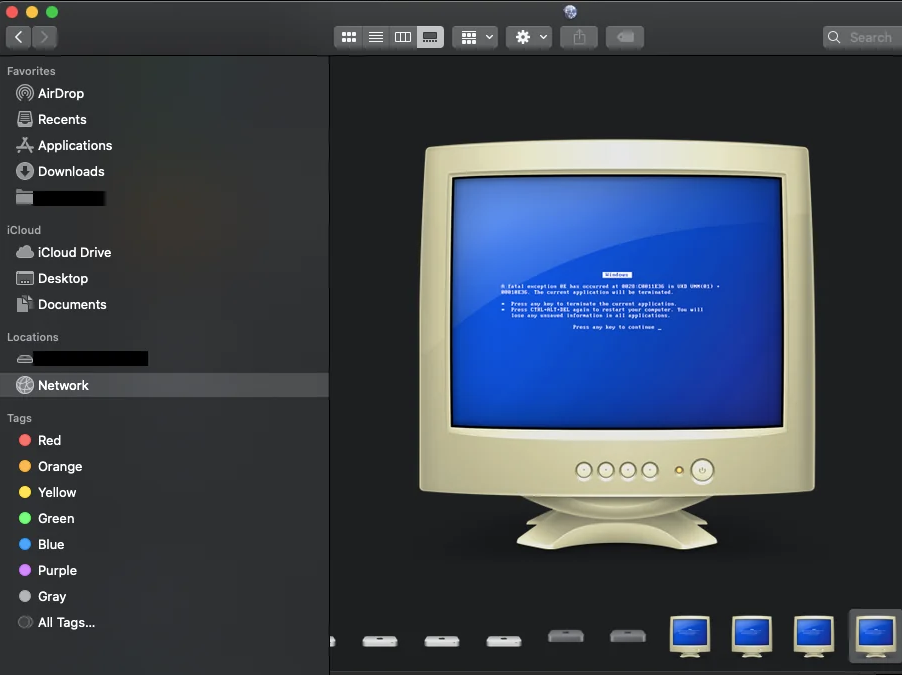Switch to column view
The height and width of the screenshot is (675, 902).
(403, 37)
